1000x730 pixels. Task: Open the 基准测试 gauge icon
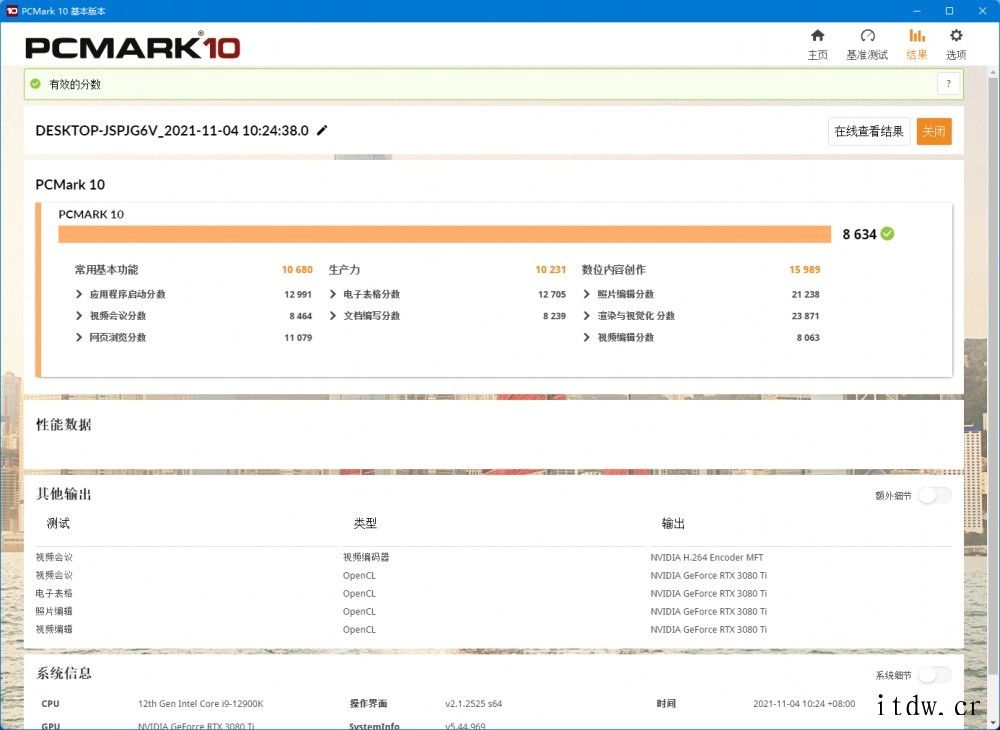(x=867, y=36)
